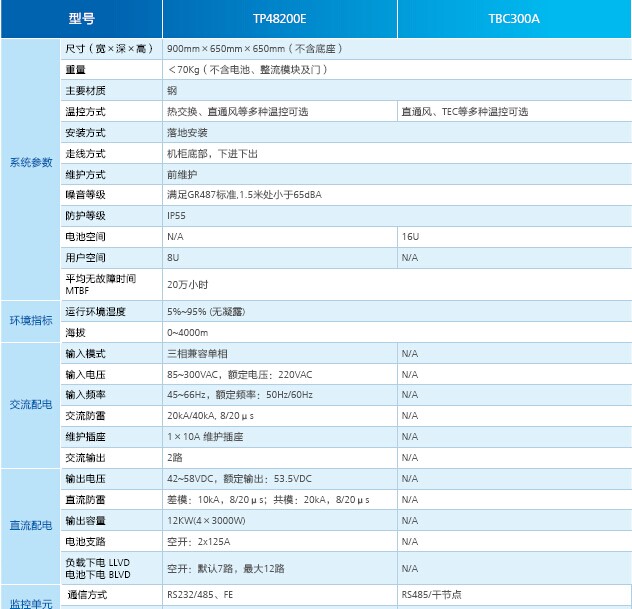Click the <70Kg weight value
This screenshot has height=609, width=632.
[x=247, y=70]
